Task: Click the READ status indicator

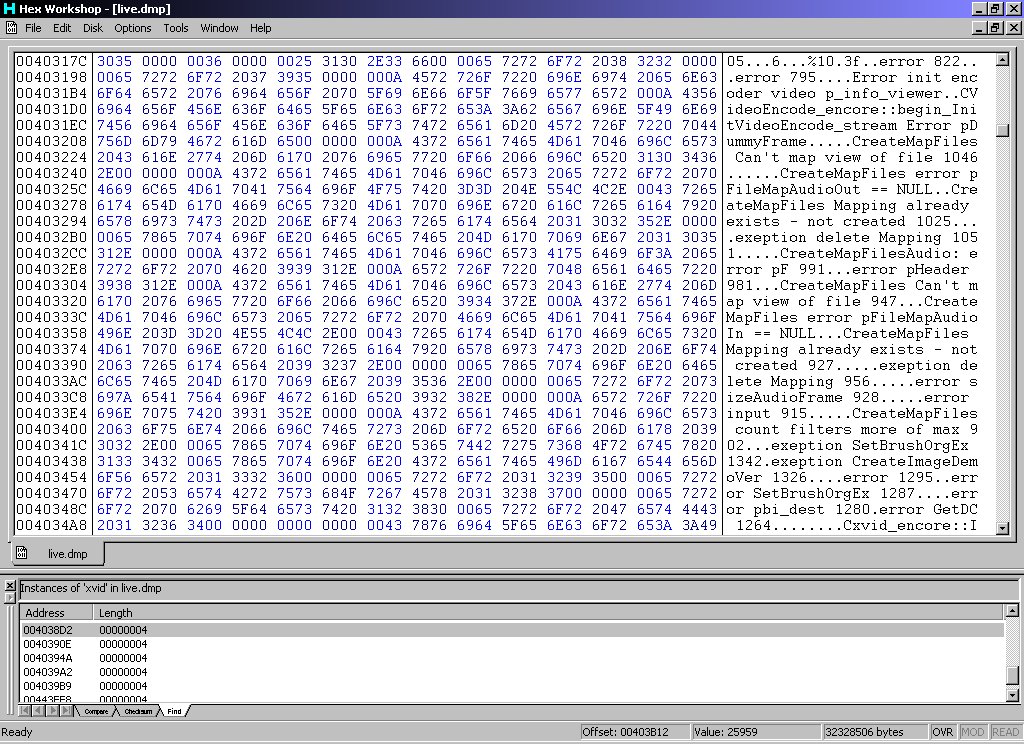Action: coord(1005,732)
